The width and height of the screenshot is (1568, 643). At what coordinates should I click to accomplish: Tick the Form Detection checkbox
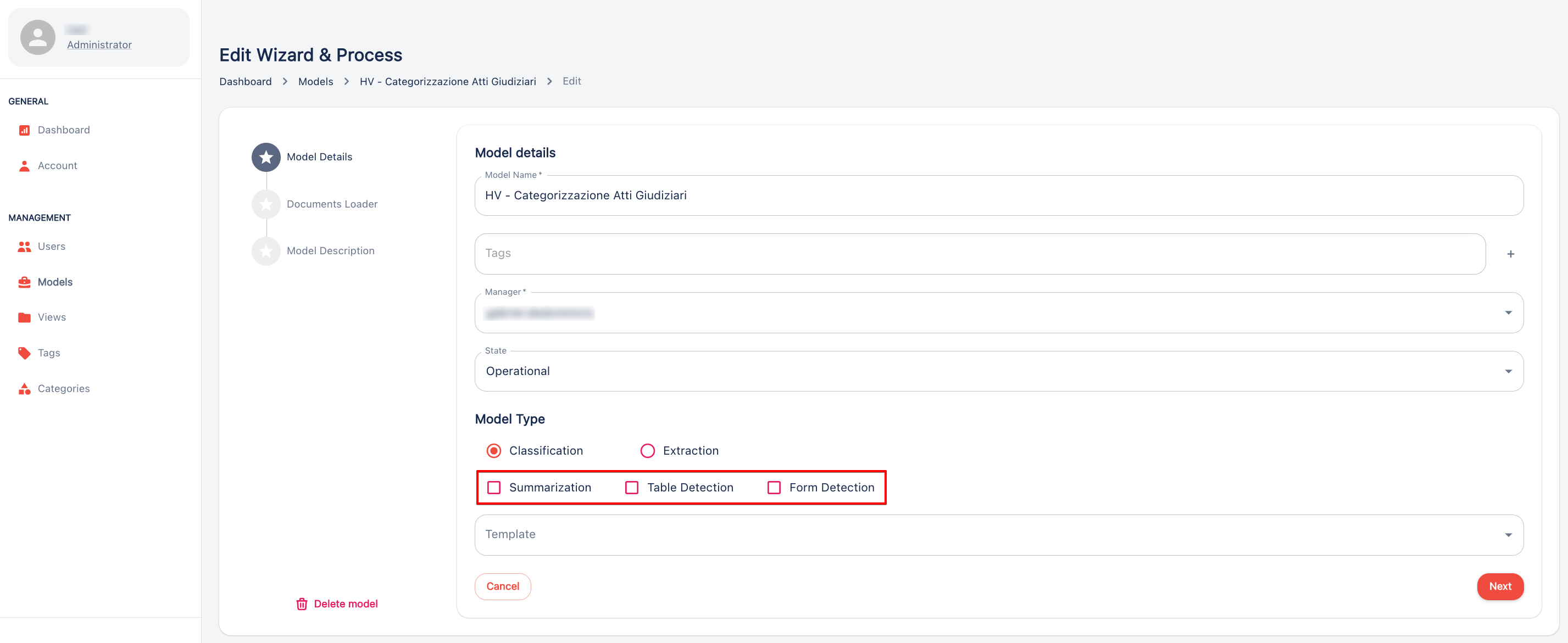[774, 487]
